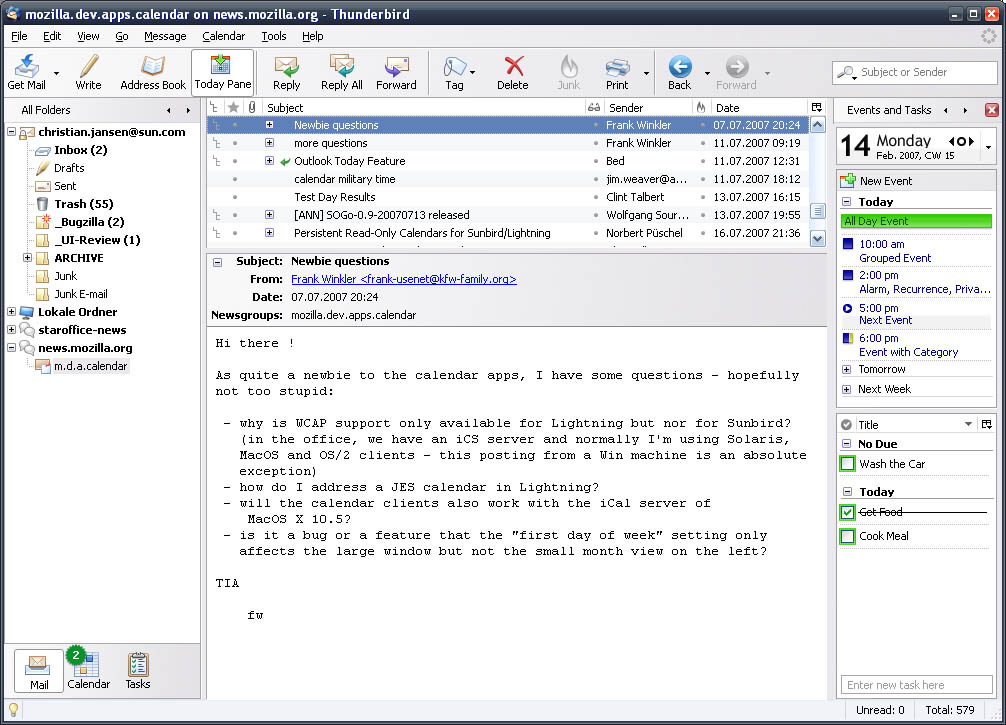Sort by attachment column header

(252, 108)
